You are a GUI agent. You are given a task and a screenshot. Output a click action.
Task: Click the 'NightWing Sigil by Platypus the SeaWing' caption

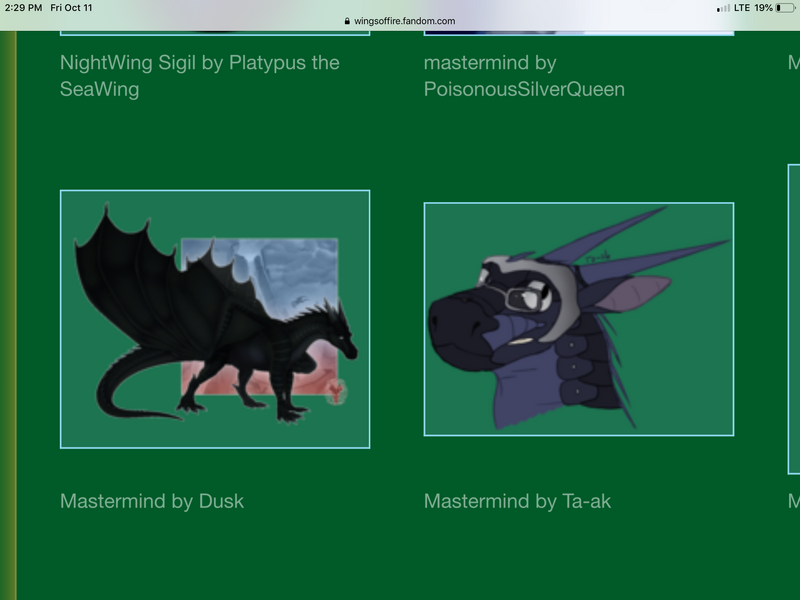200,76
